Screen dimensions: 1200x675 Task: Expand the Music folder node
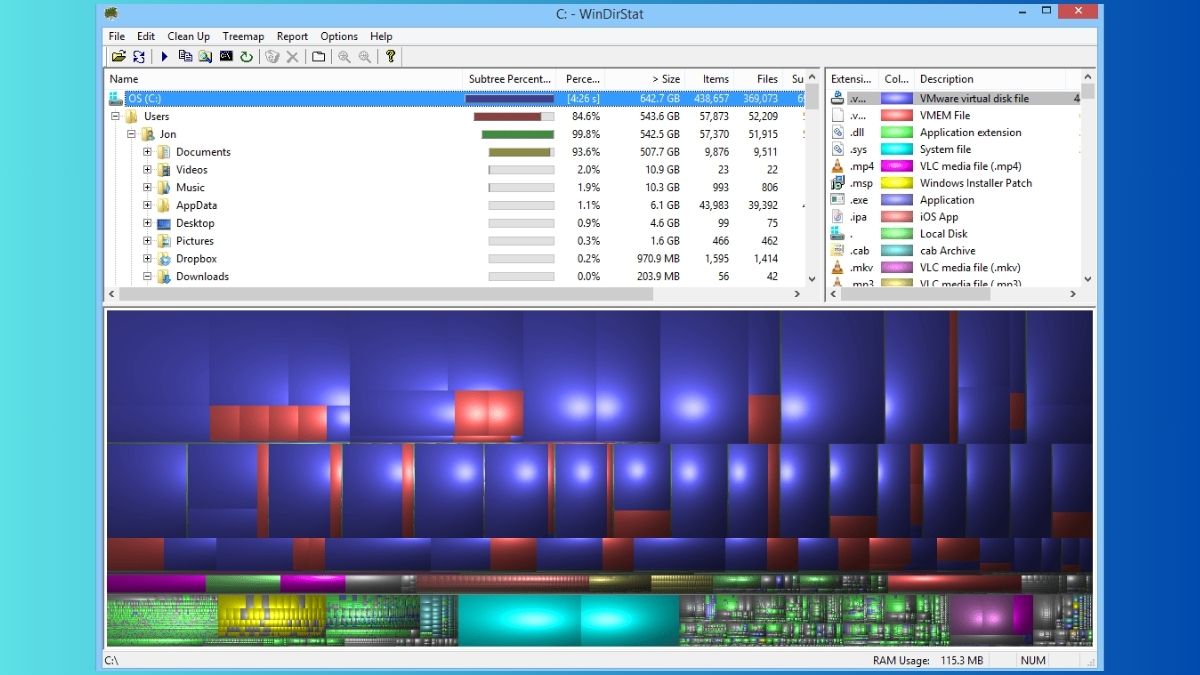[147, 187]
